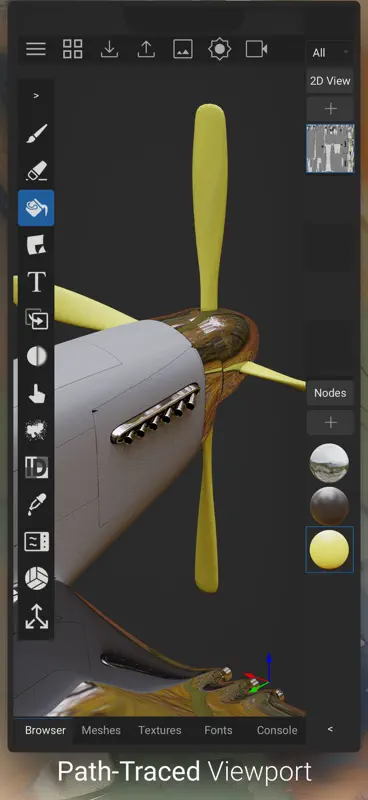The image size is (368, 800).
Task: Click the import download arrow icon
Action: tap(109, 49)
